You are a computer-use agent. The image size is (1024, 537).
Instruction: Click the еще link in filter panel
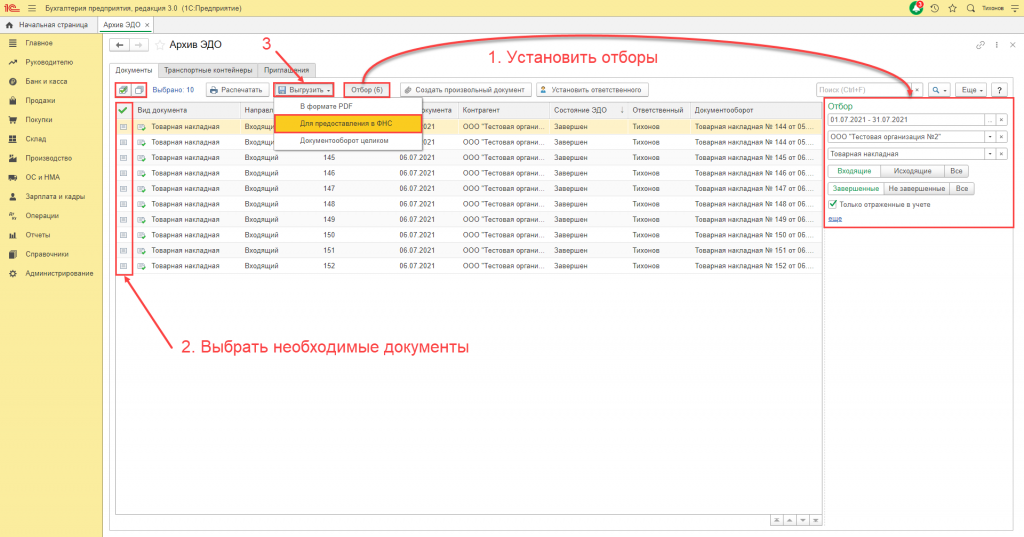[x=835, y=219]
